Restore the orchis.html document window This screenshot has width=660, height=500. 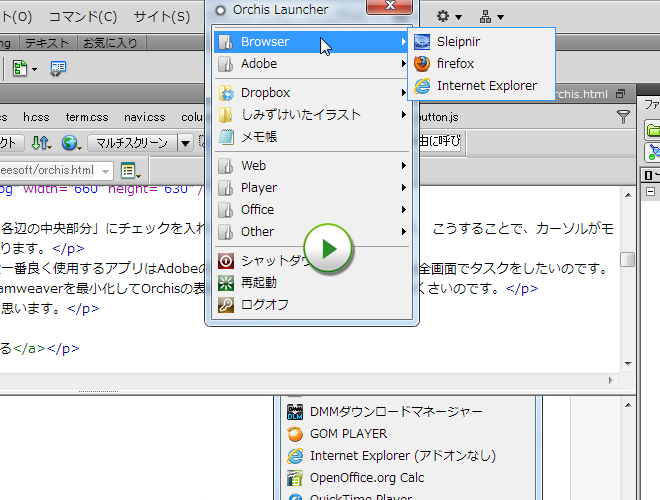[x=620, y=94]
